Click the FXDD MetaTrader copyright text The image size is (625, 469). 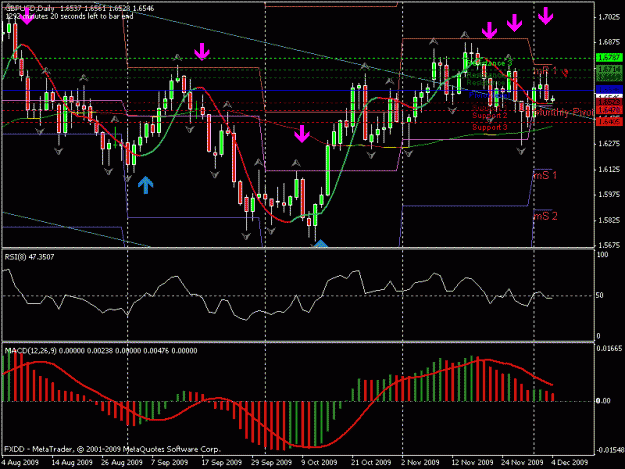point(112,449)
